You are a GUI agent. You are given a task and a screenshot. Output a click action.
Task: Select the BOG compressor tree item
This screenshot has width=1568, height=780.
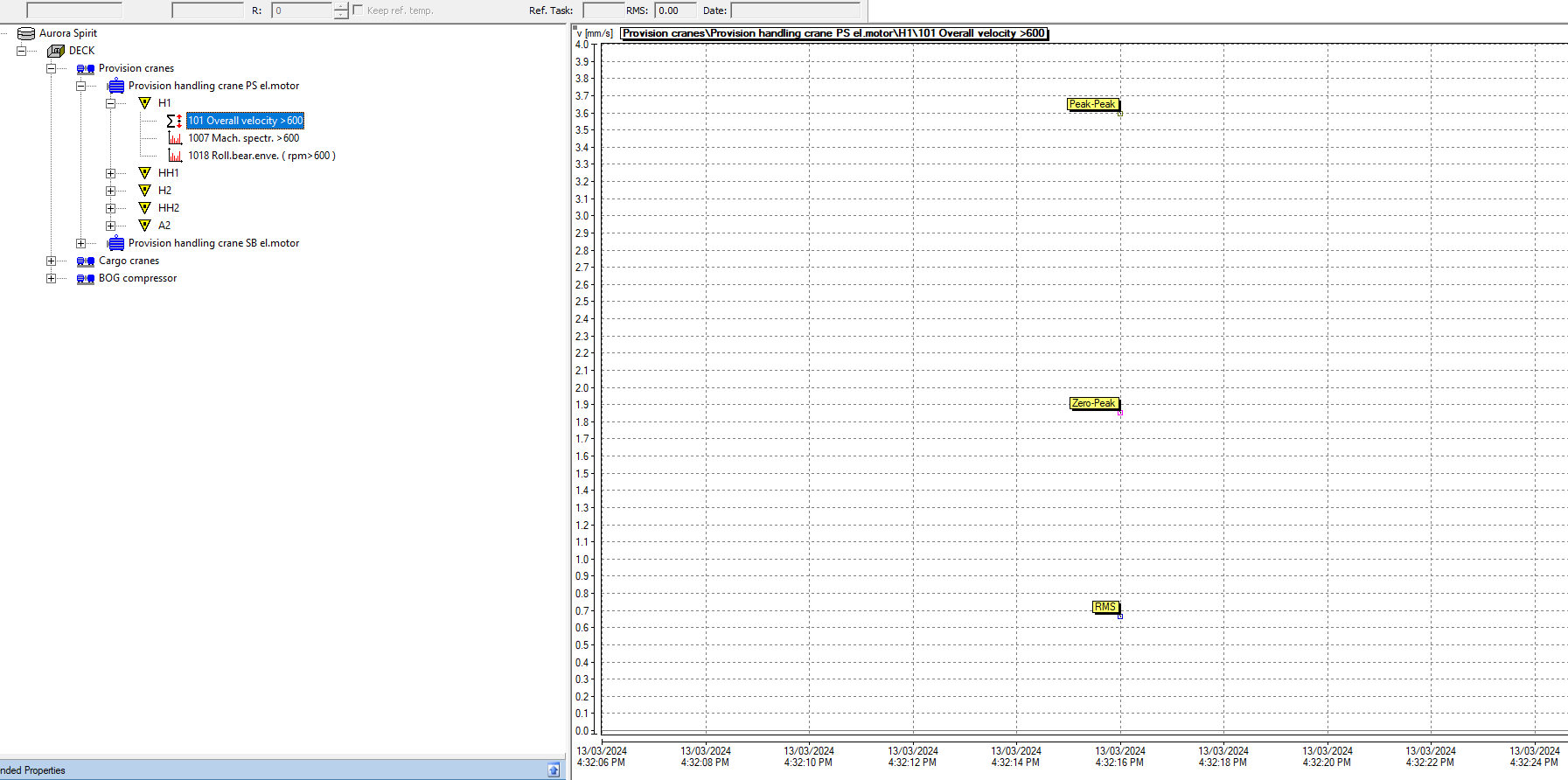coord(137,278)
